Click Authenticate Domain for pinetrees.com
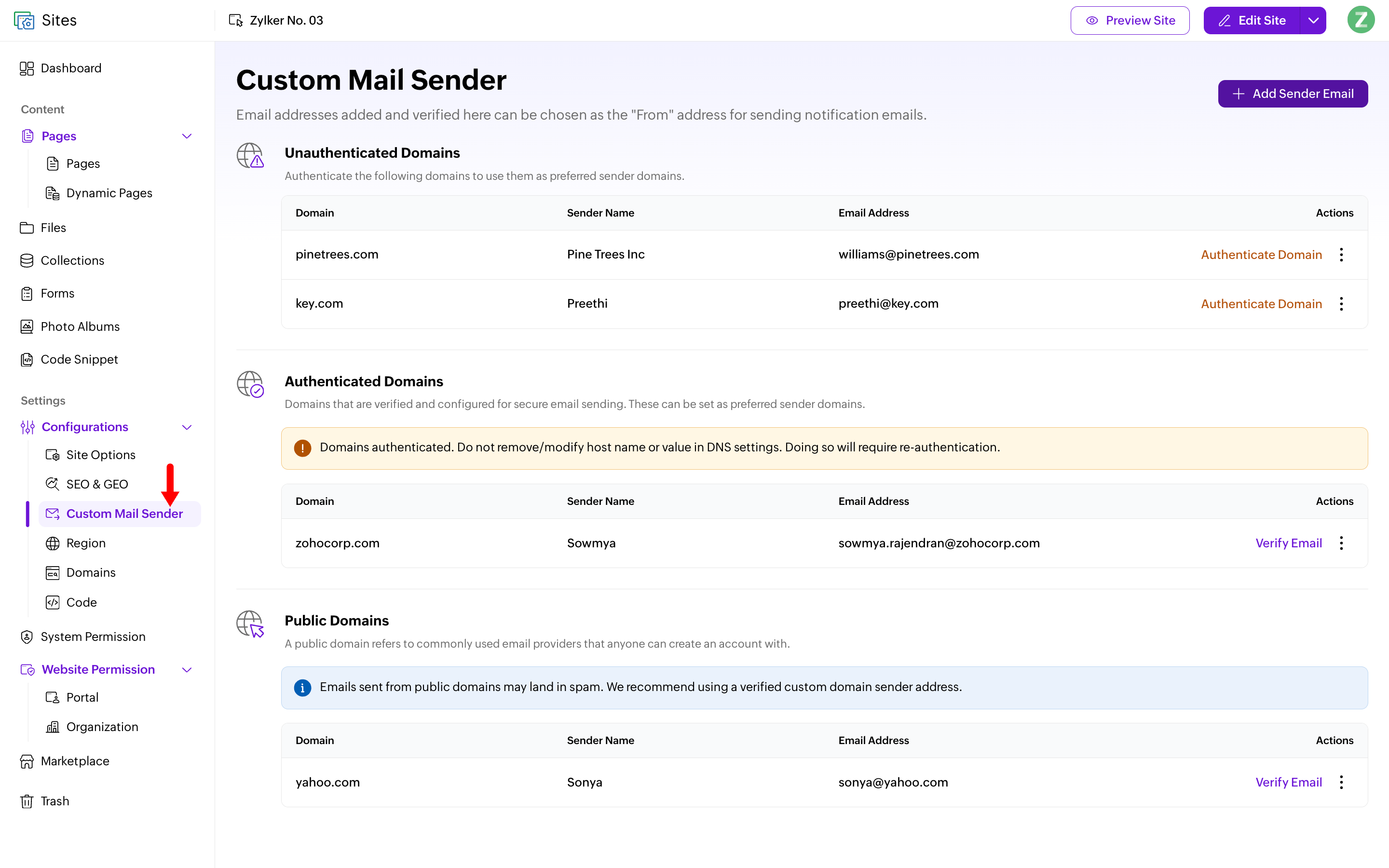The image size is (1389, 868). [1261, 255]
